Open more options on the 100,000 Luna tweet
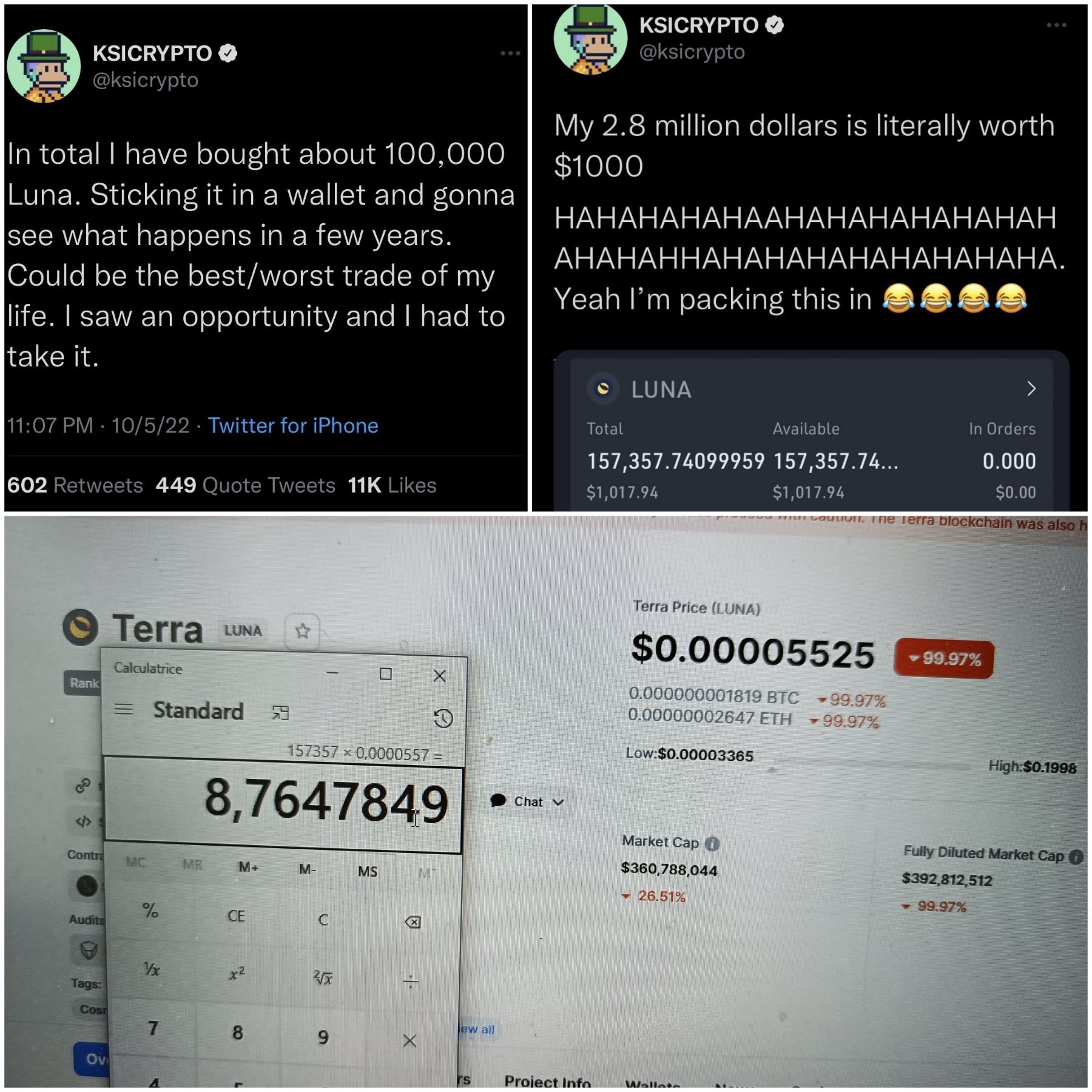 510,53
